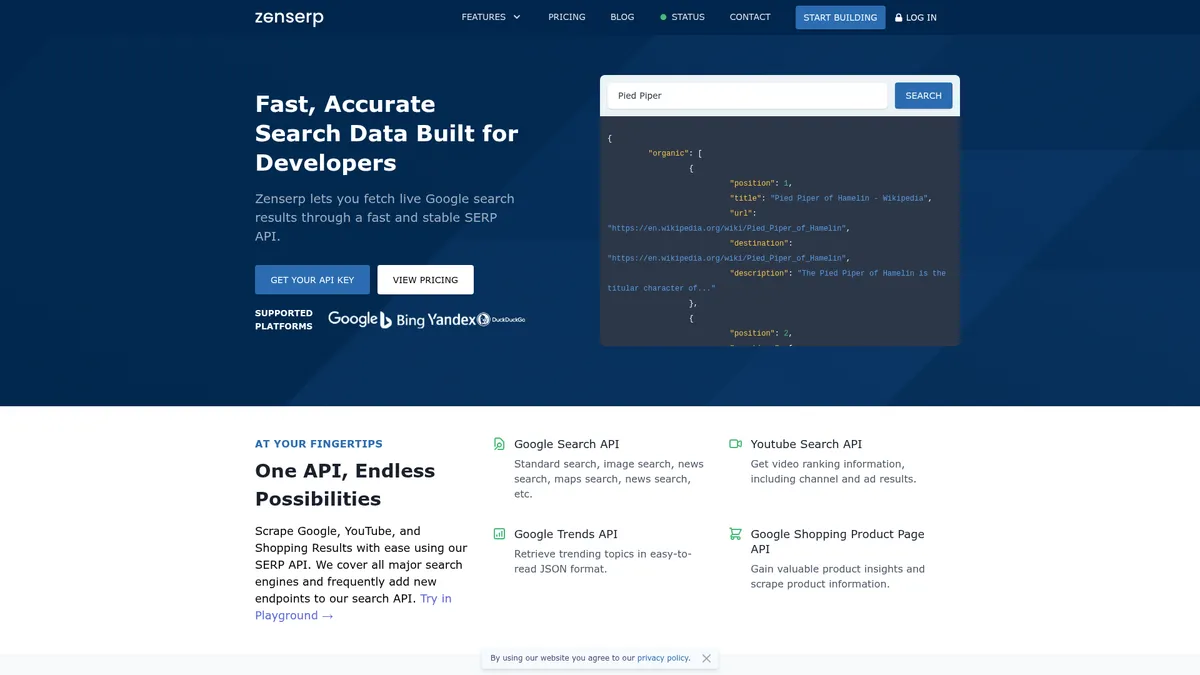Click the "Fast, Accurate Search Data" headline
This screenshot has height=675, width=1200.
click(387, 133)
